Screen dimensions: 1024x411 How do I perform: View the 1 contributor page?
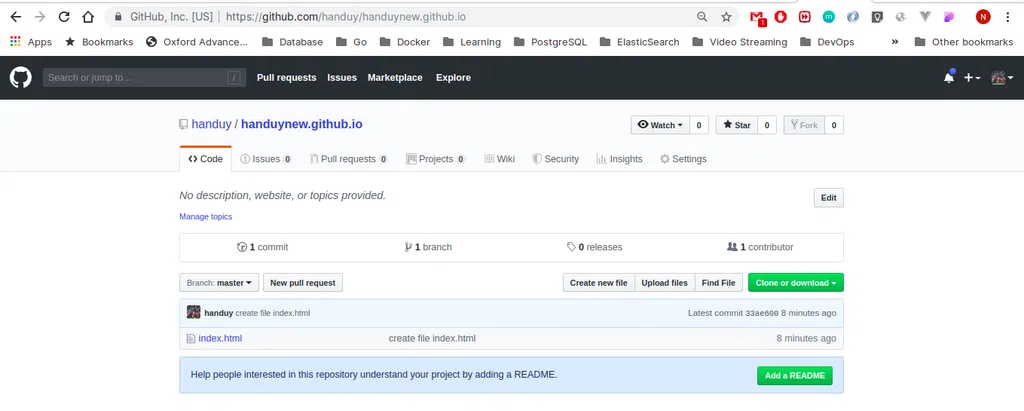(760, 247)
